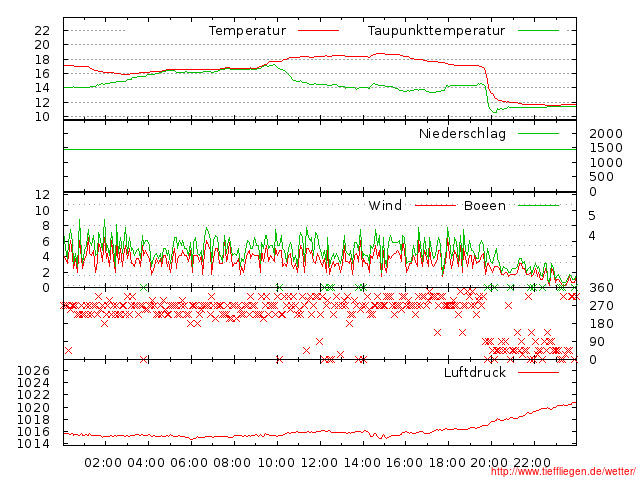Click the 12:00 time axis label
This screenshot has width=640, height=480.
tap(320, 462)
